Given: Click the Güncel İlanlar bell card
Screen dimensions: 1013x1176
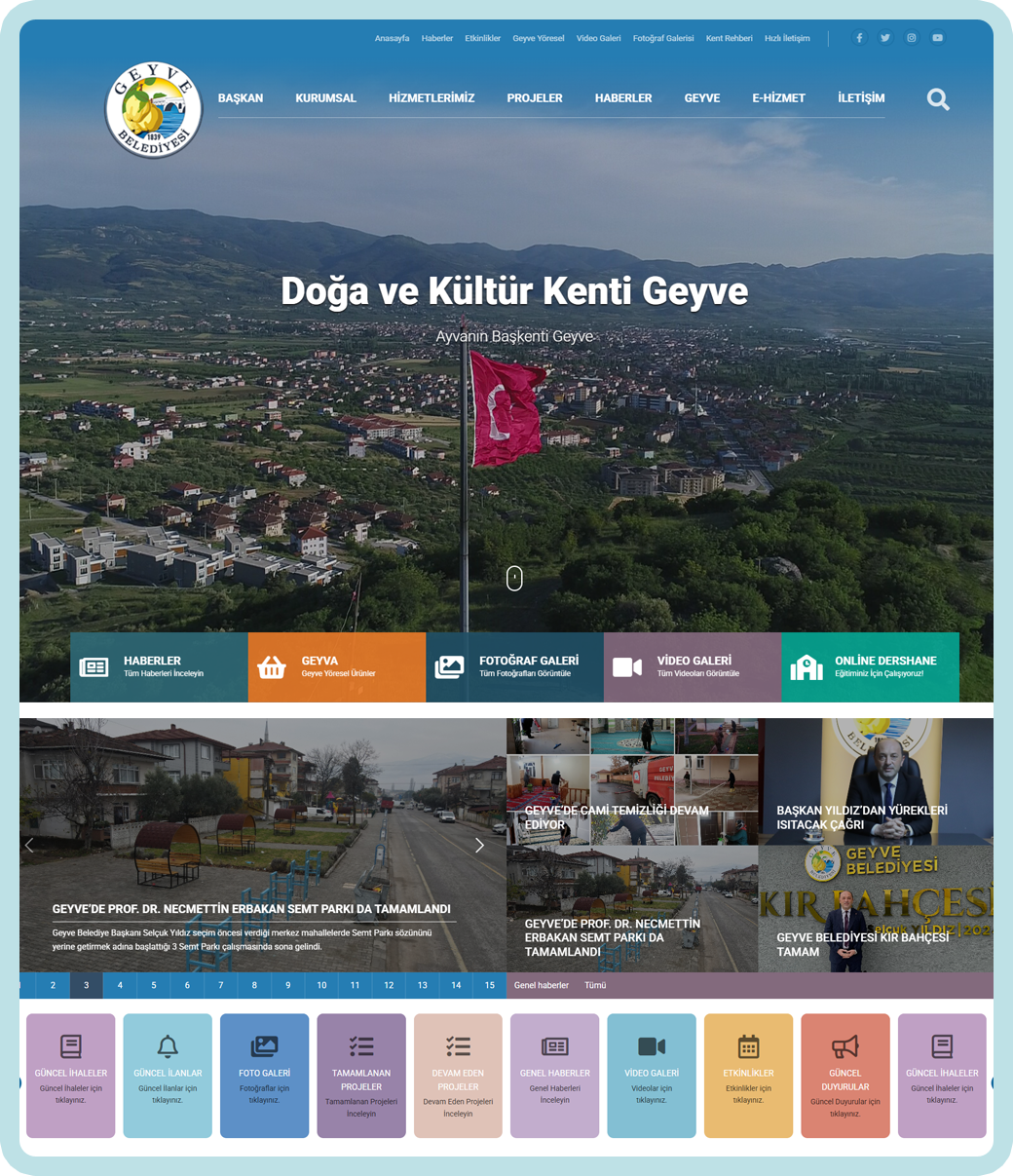Looking at the screenshot, I should [168, 1075].
